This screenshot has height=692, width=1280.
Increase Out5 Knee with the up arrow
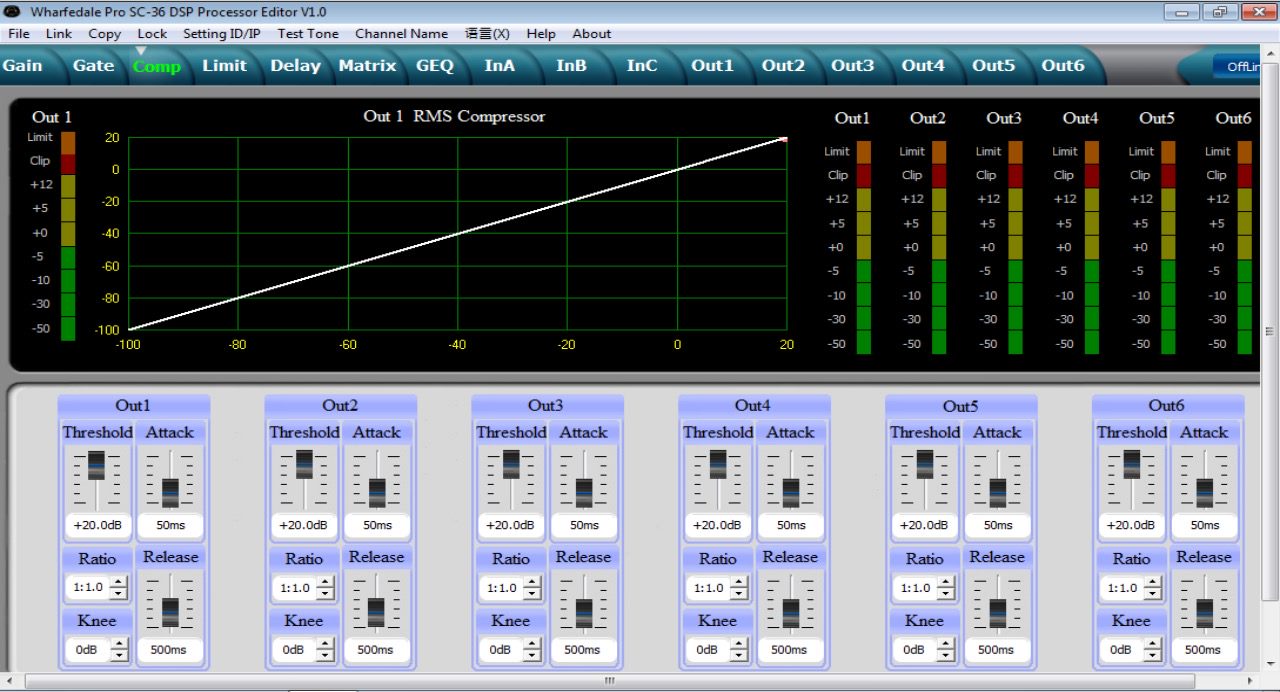[947, 644]
